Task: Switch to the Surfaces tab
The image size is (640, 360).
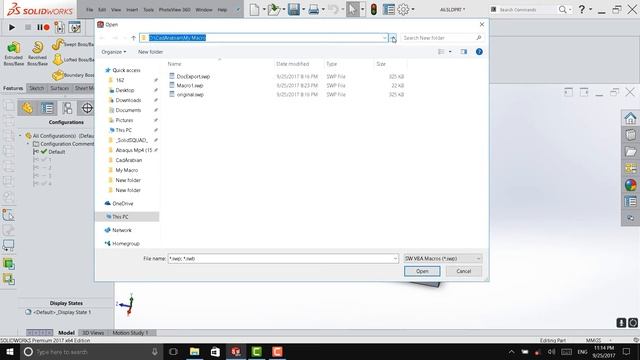Action: click(60, 88)
